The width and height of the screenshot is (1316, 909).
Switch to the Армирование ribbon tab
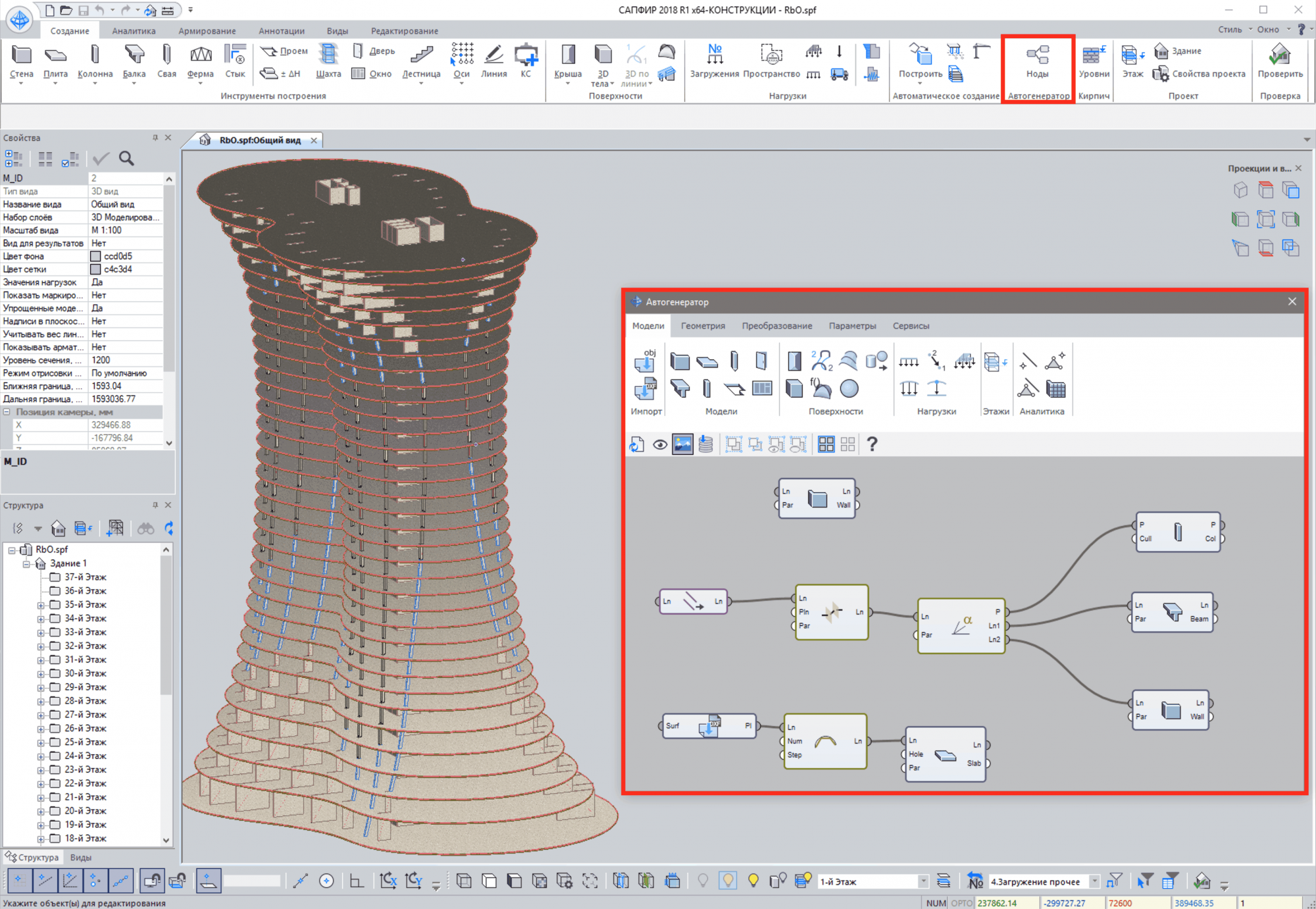207,31
